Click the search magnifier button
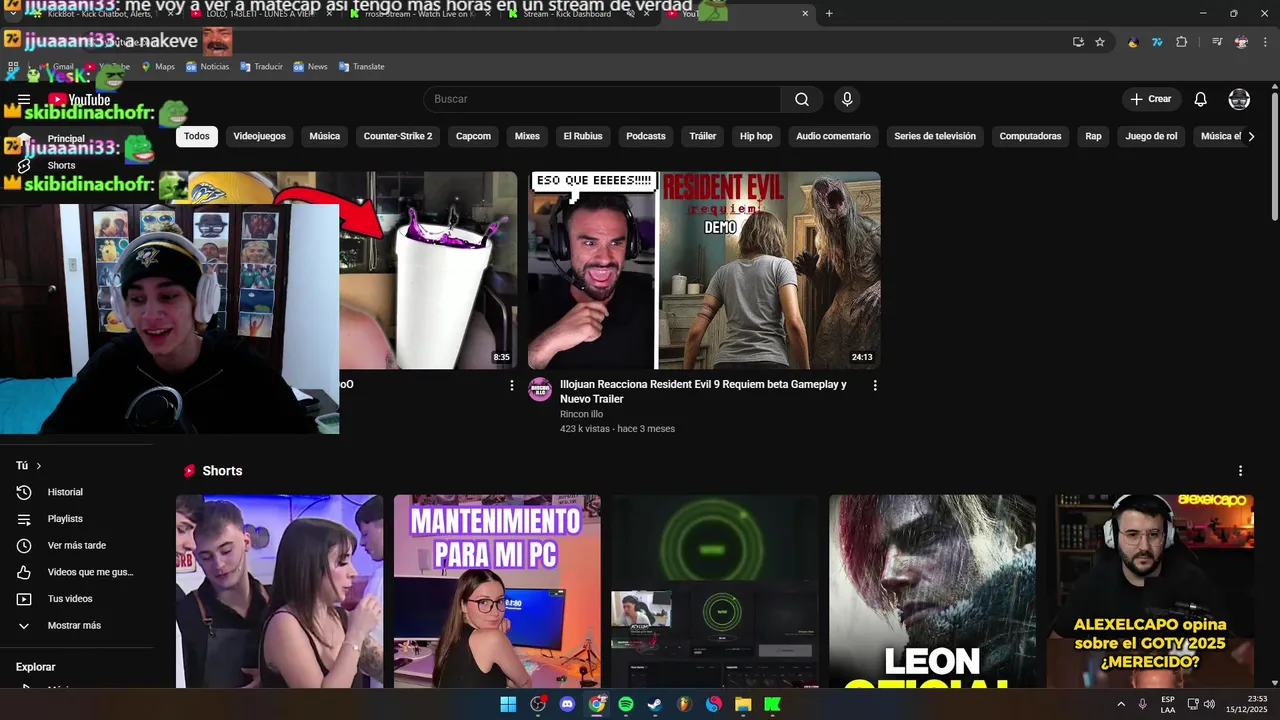 [802, 99]
